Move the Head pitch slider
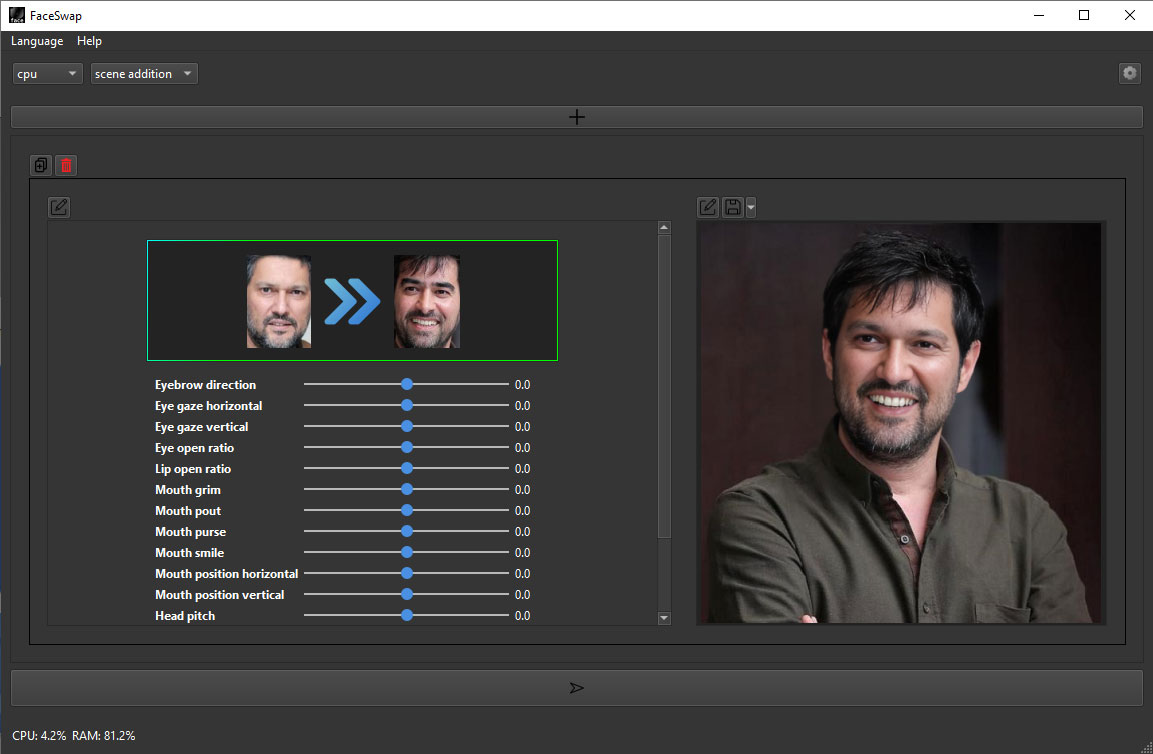Image resolution: width=1153 pixels, height=754 pixels. (x=406, y=615)
